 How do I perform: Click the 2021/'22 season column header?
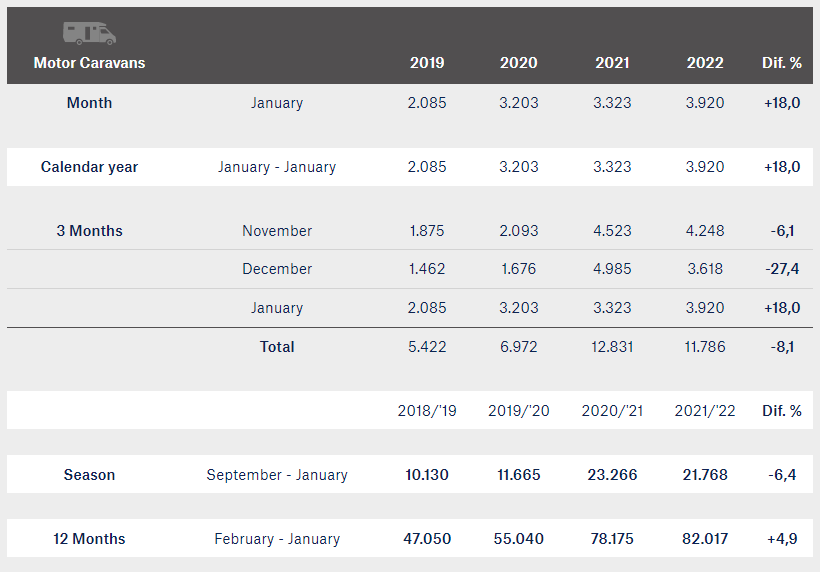point(704,410)
